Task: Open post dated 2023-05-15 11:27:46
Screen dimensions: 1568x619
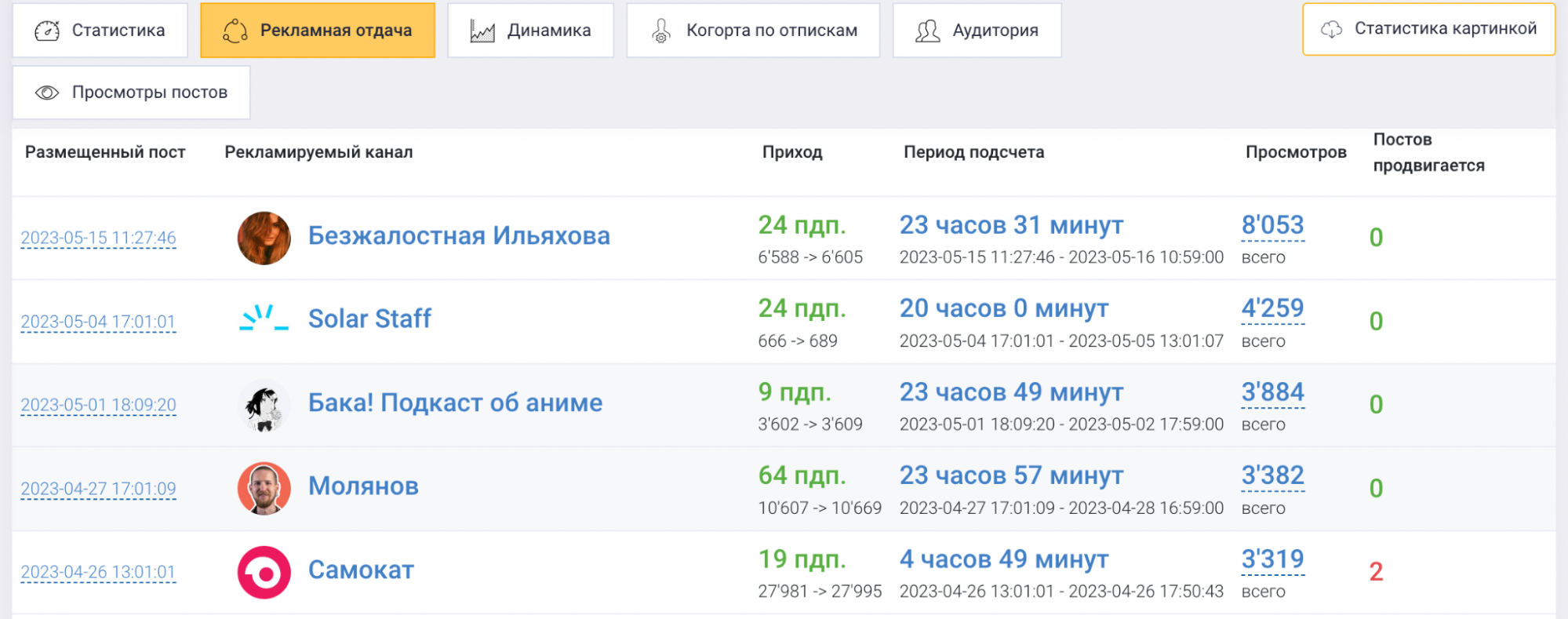Action: tap(98, 238)
